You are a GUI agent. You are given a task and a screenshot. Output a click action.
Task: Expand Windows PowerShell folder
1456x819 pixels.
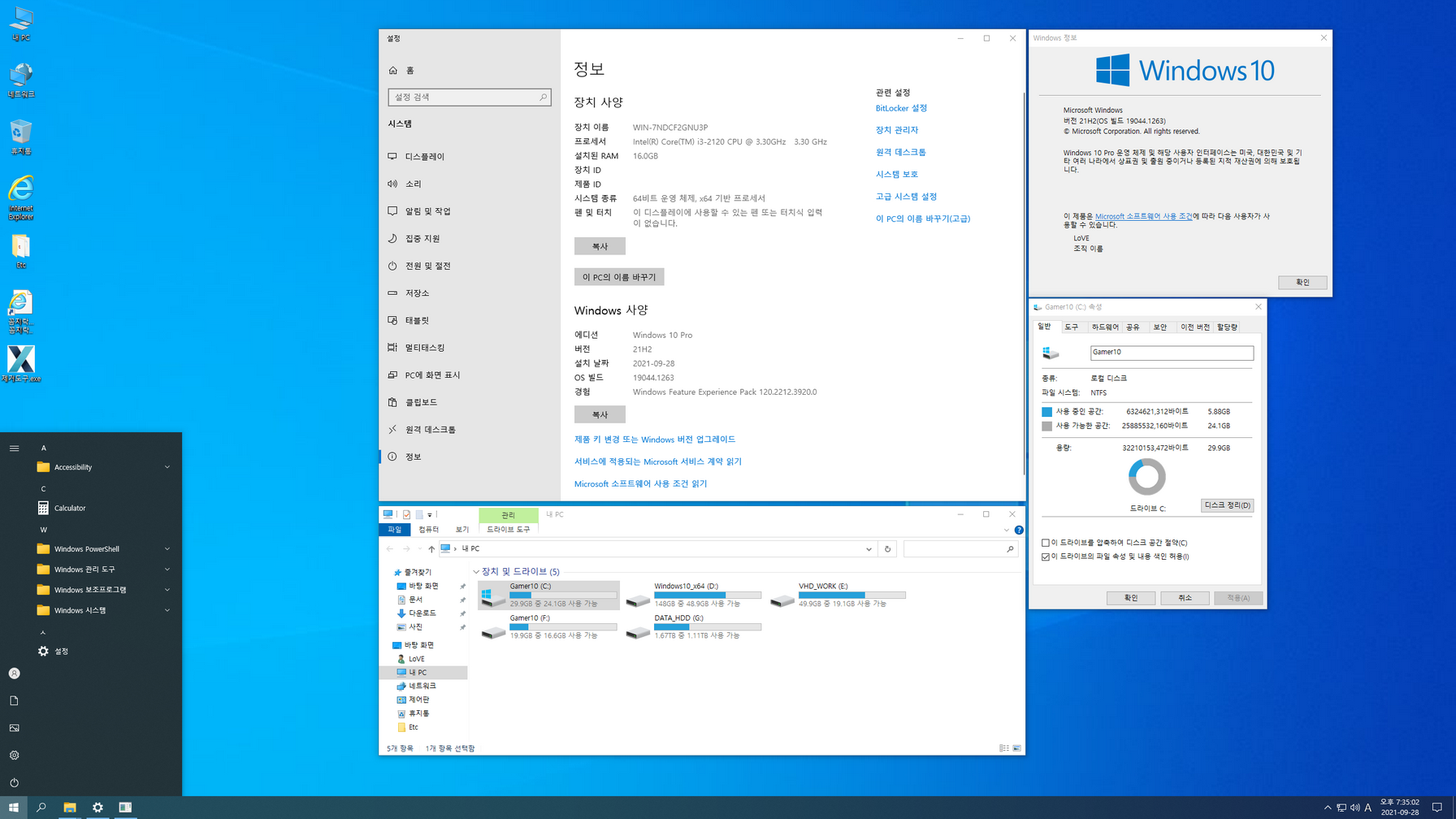(x=167, y=549)
